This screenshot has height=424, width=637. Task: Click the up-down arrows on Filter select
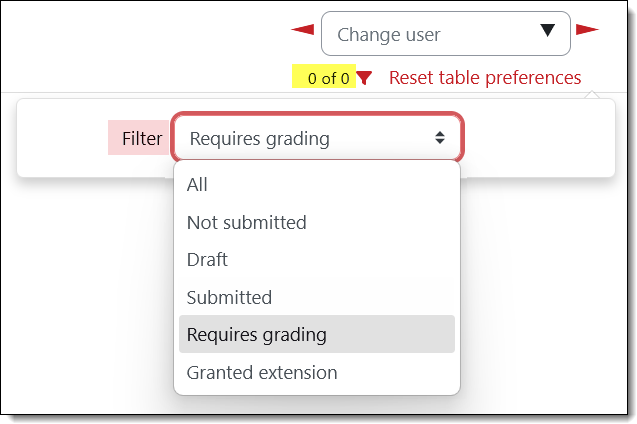click(440, 138)
